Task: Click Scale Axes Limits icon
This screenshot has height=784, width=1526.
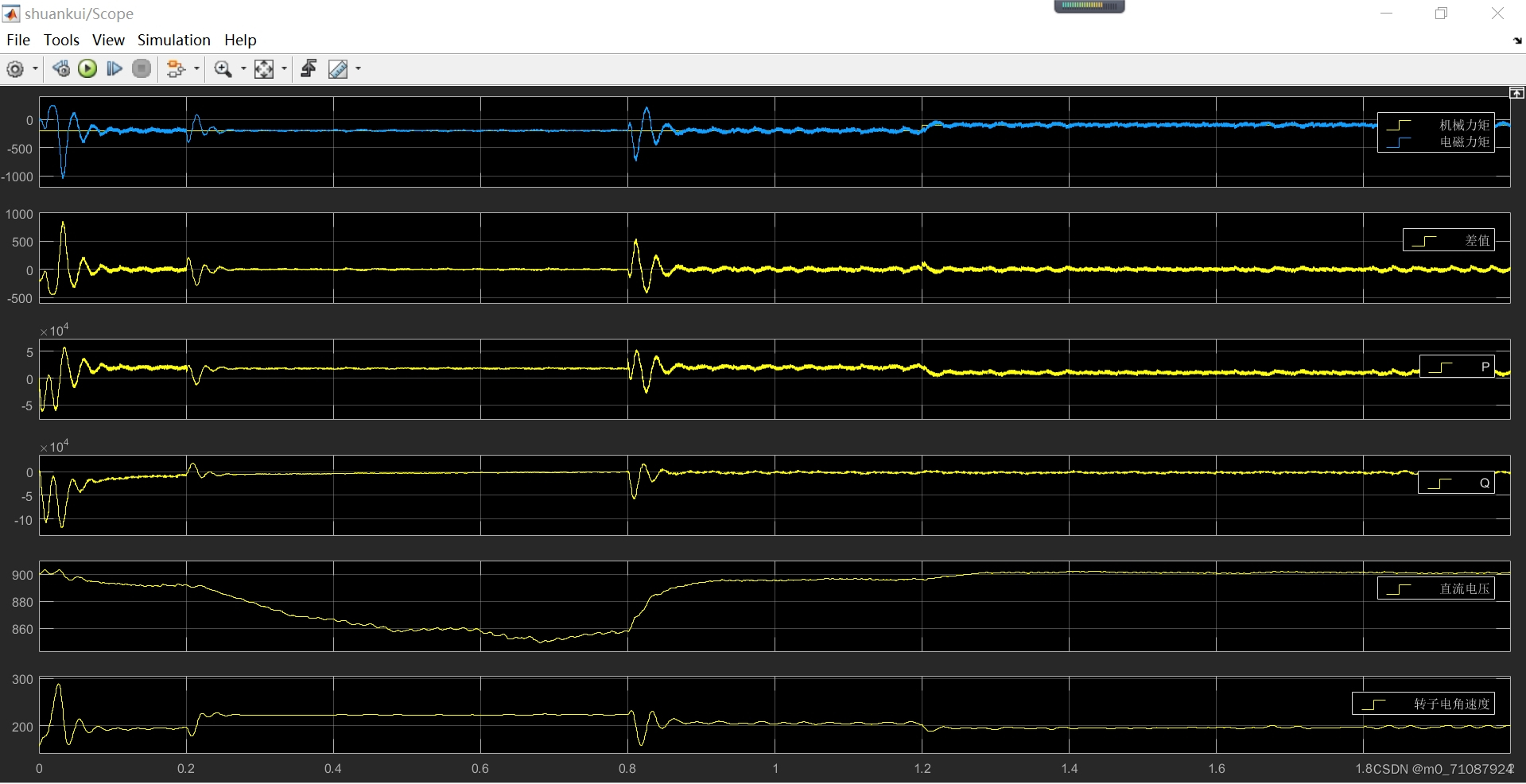Action: tap(264, 69)
